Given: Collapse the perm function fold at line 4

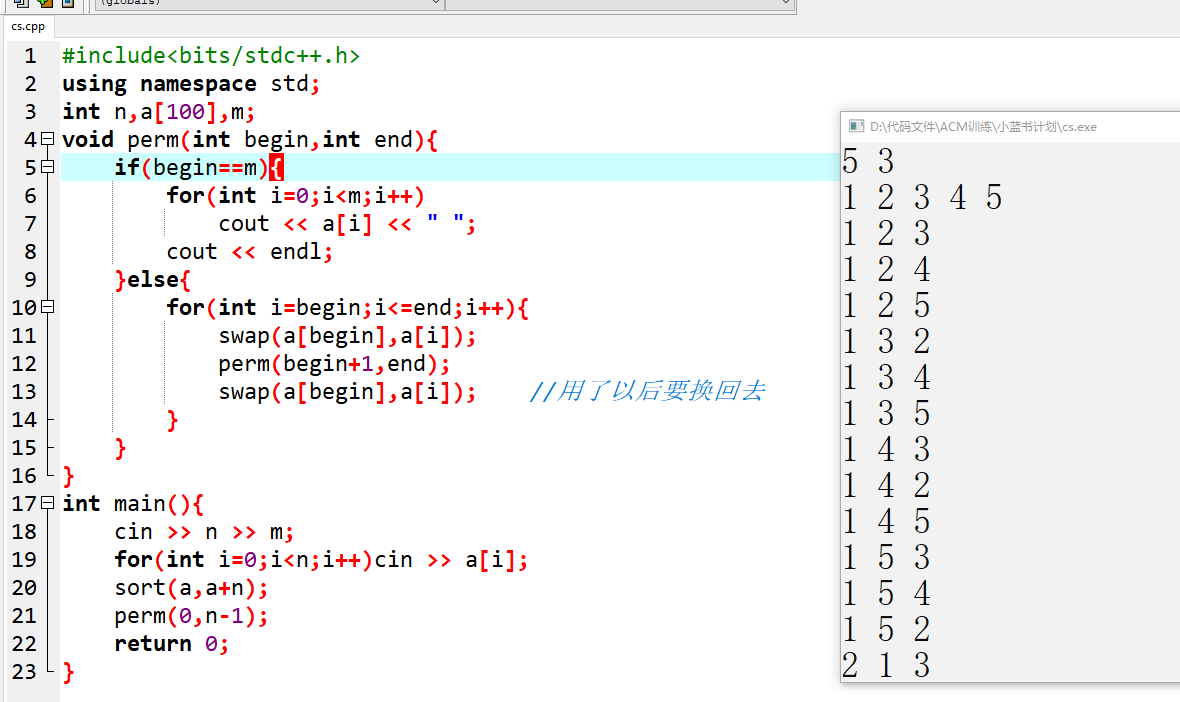Looking at the screenshot, I should (47, 138).
